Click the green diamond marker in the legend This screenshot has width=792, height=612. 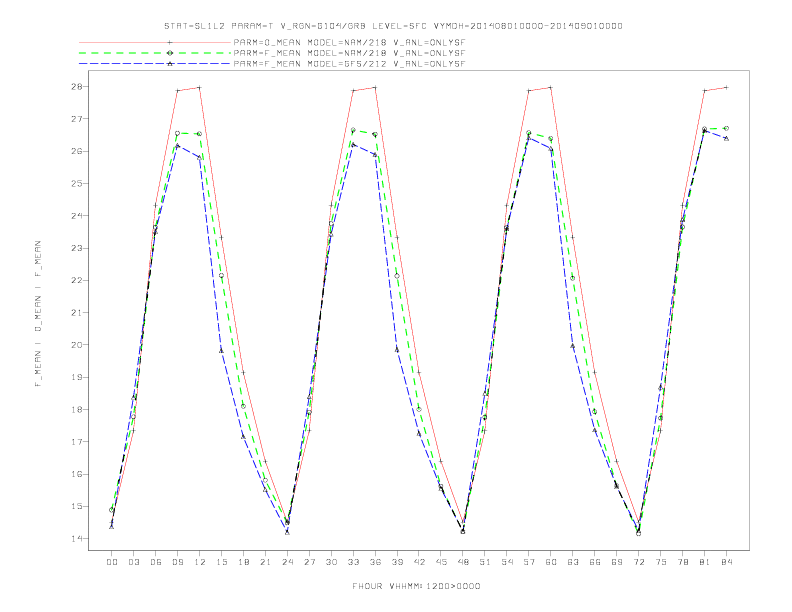click(170, 53)
